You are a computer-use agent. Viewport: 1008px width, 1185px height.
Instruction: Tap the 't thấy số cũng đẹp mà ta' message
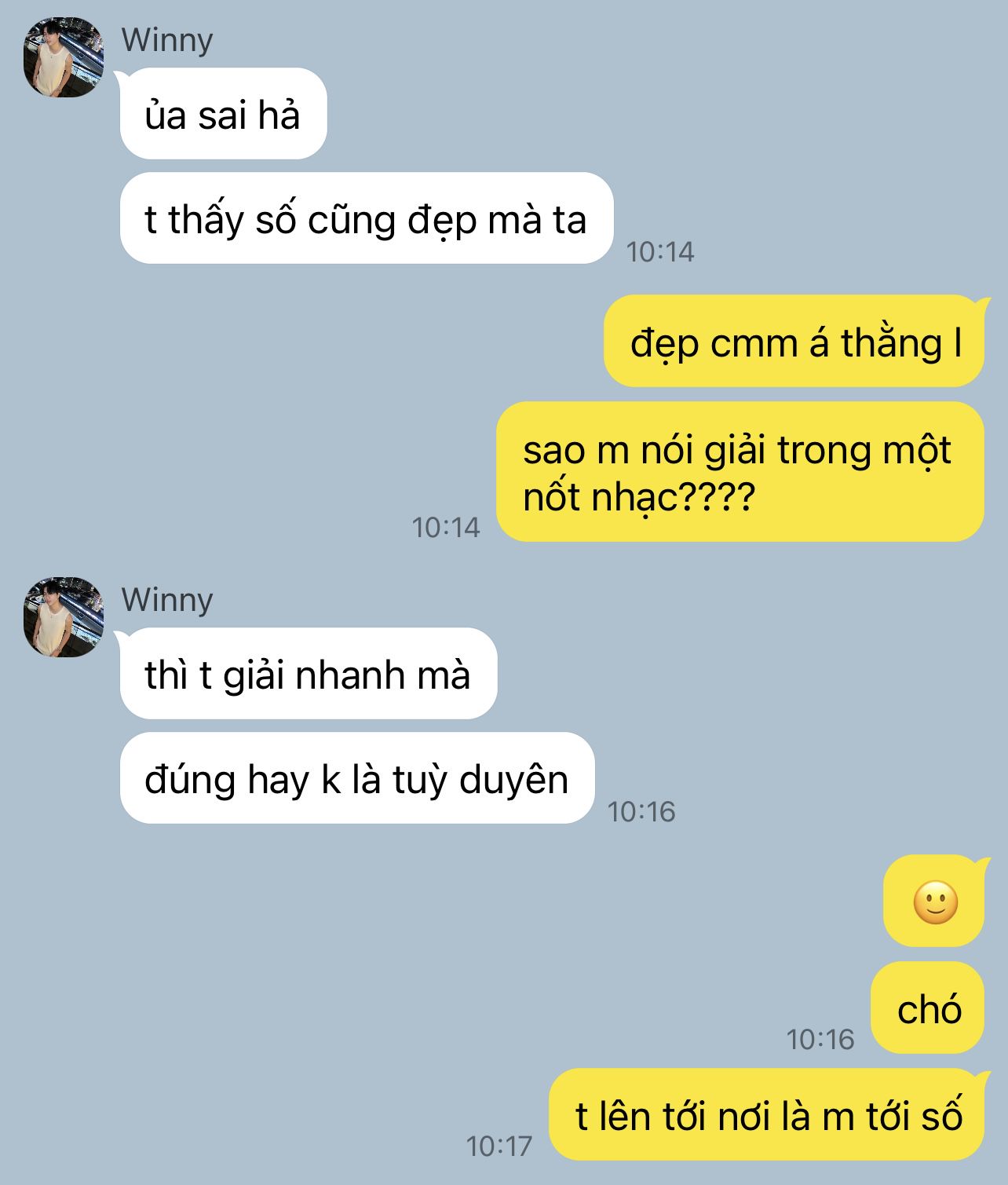[x=366, y=218]
